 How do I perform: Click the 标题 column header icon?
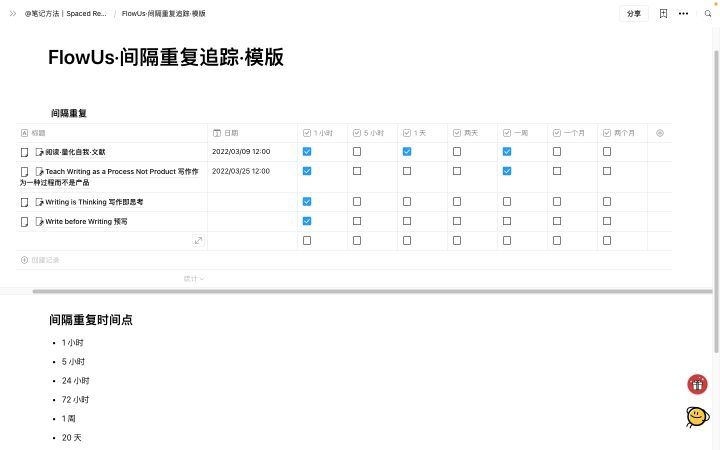[x=24, y=133]
